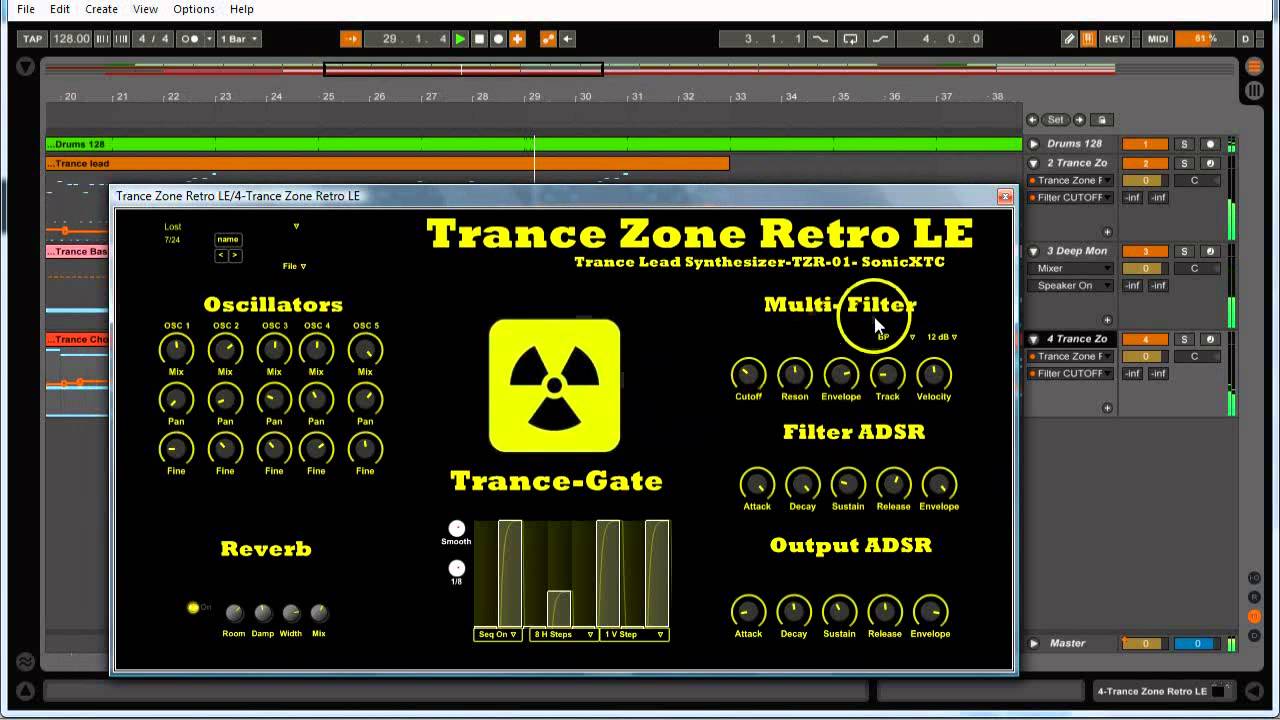Screen dimensions: 1280x720
Task: Open the View menu
Action: [146, 9]
